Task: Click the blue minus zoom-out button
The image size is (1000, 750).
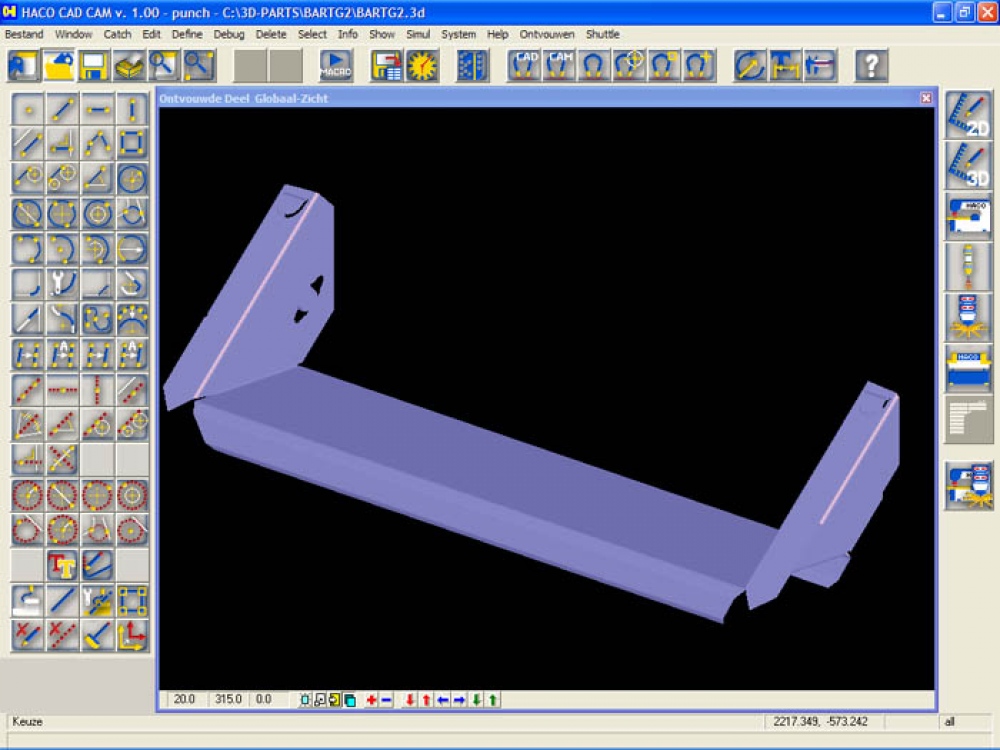Action: pyautogui.click(x=386, y=700)
